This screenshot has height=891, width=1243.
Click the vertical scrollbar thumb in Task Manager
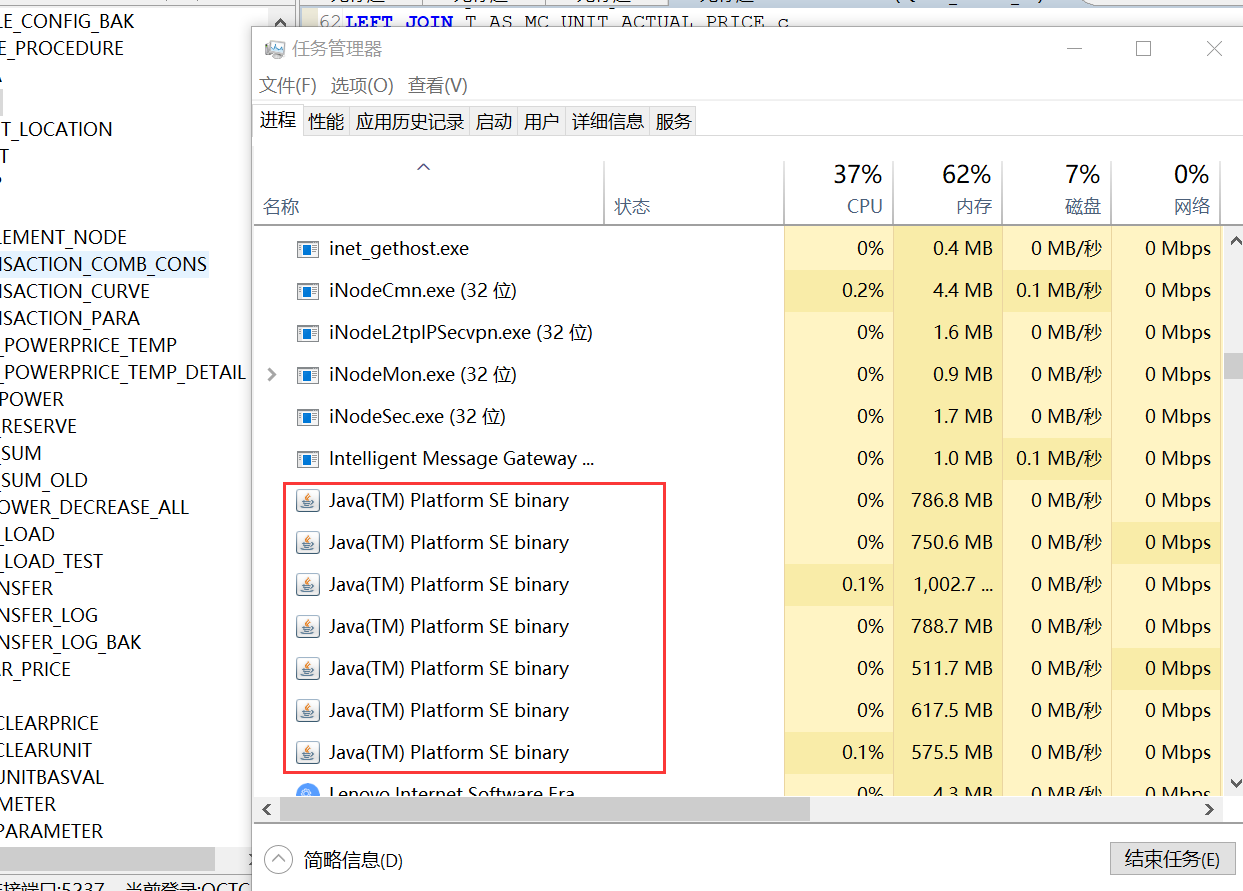point(1233,365)
